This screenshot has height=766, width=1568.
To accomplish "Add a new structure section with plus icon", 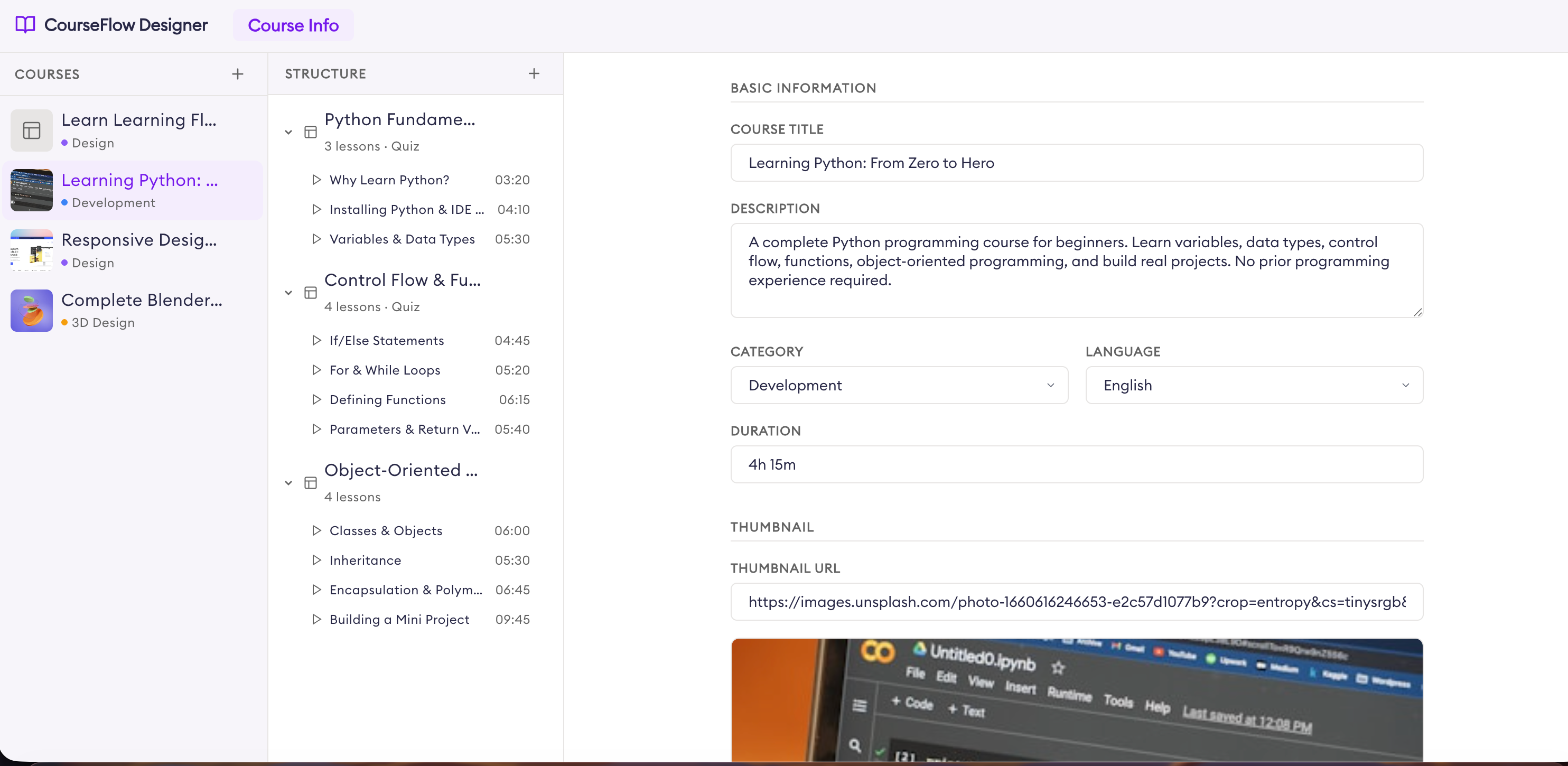I will click(x=534, y=73).
